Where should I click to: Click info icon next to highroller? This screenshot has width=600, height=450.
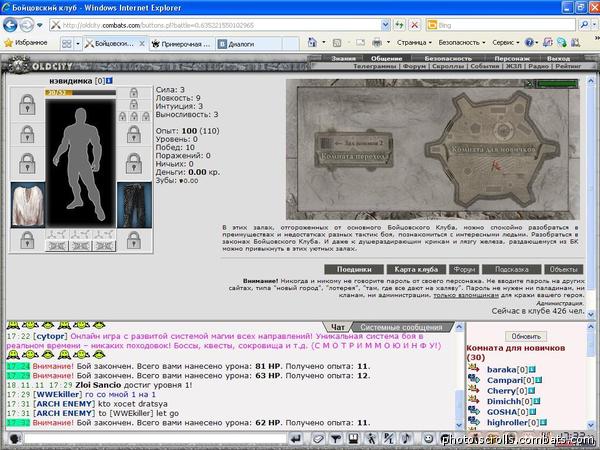click(x=543, y=423)
